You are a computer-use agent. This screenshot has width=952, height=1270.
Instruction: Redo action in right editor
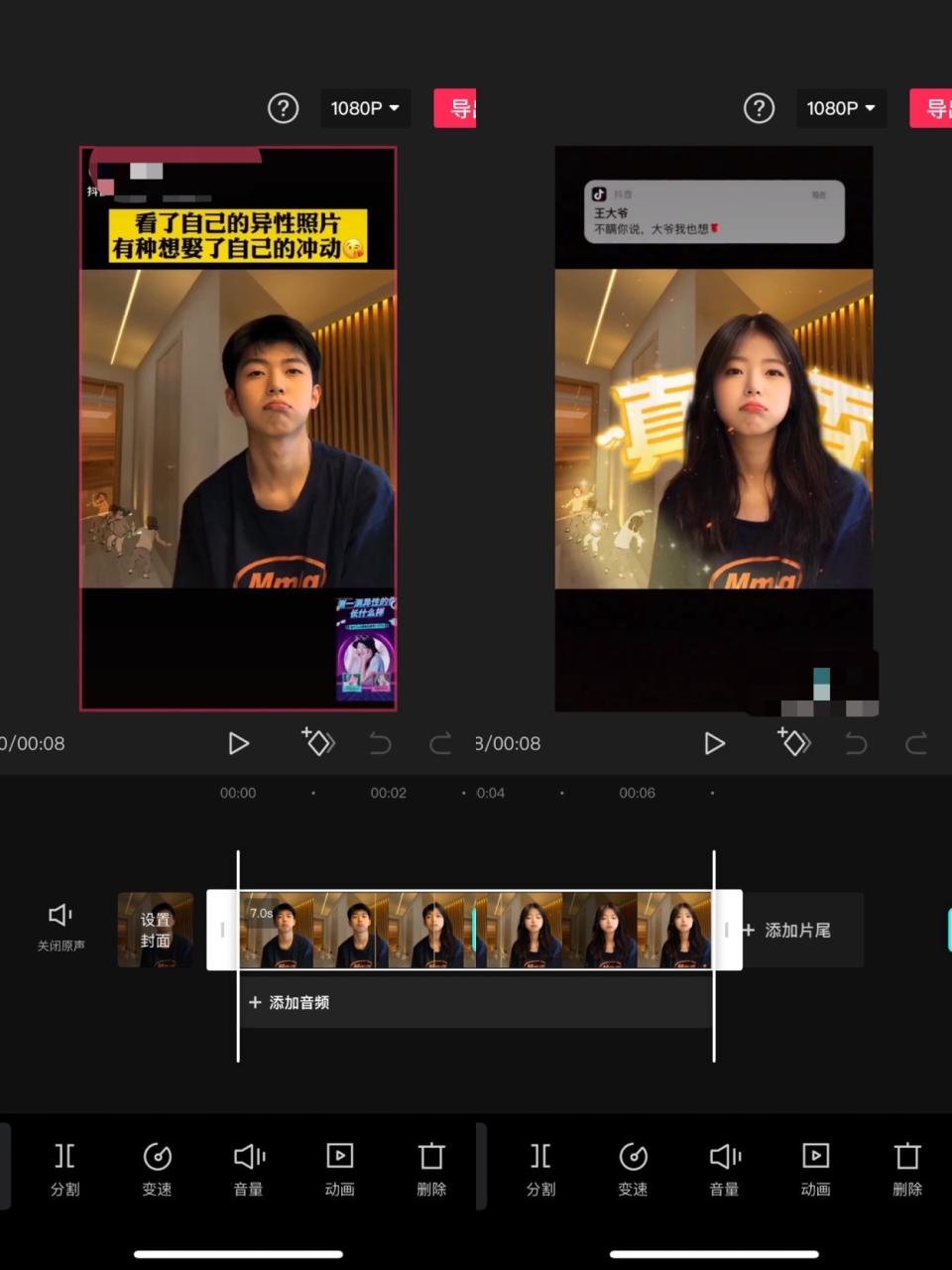pos(916,743)
